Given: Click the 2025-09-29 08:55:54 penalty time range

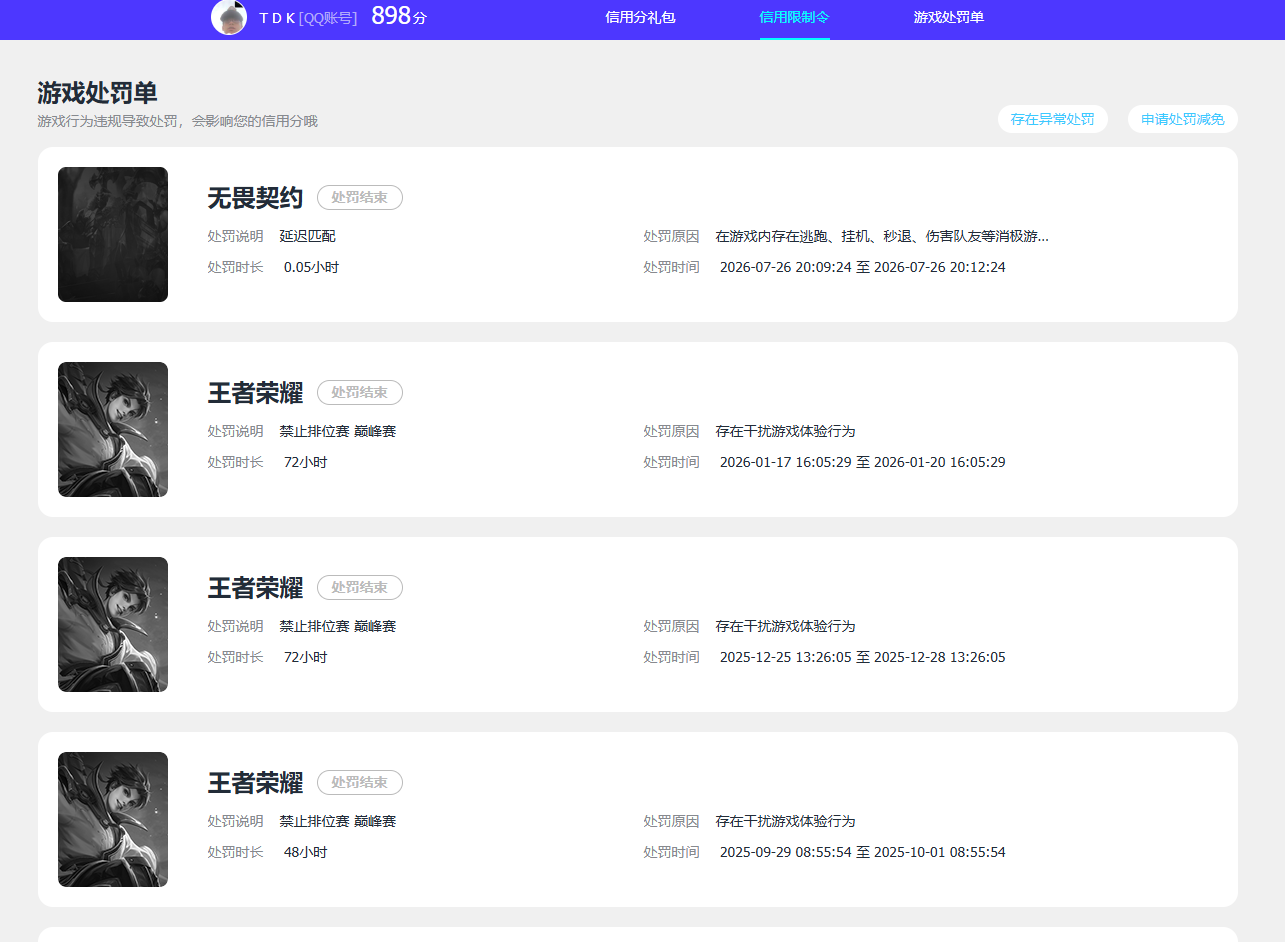Looking at the screenshot, I should coord(863,852).
